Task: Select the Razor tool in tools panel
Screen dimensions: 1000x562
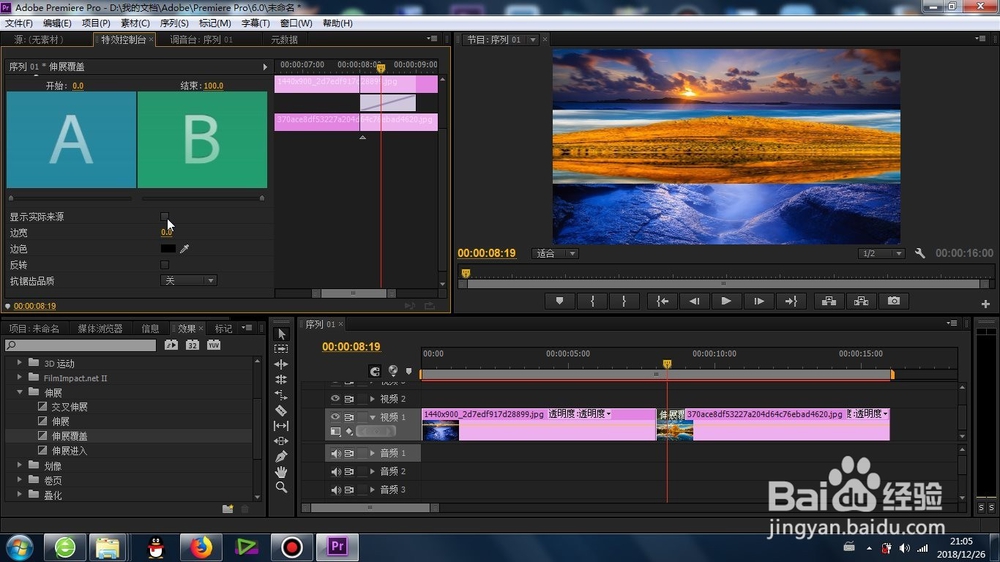Action: coord(281,410)
